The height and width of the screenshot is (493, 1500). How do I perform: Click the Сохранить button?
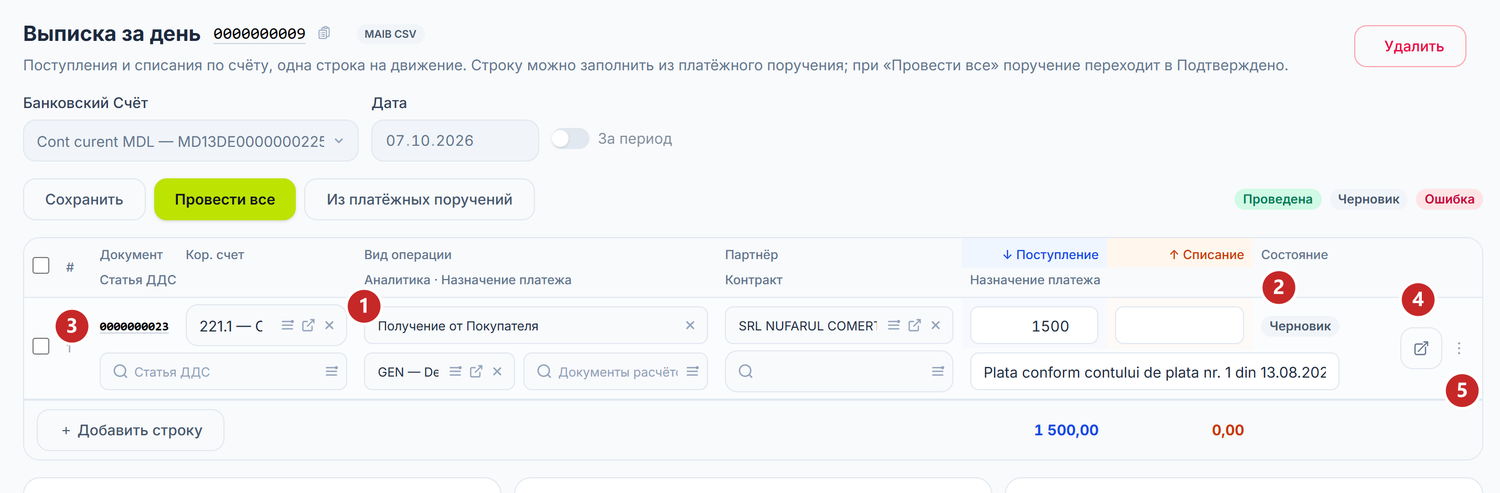pyautogui.click(x=84, y=199)
